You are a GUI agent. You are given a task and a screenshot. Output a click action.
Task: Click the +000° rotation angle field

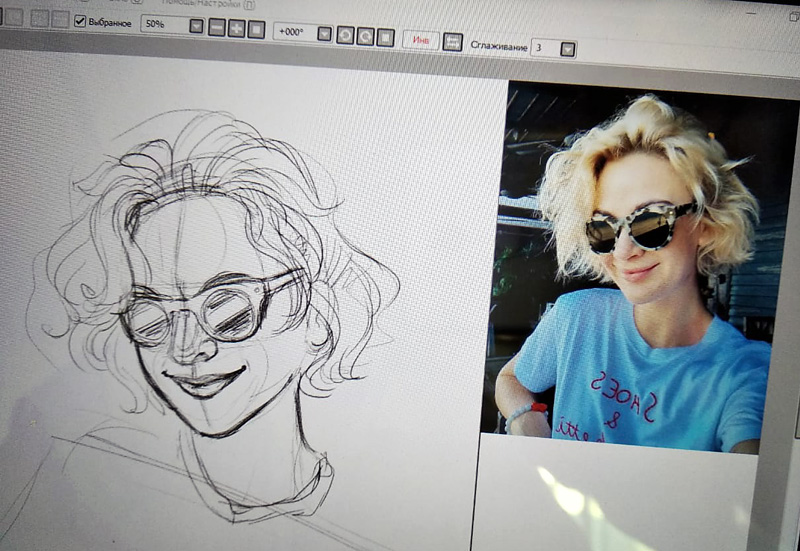pos(294,32)
